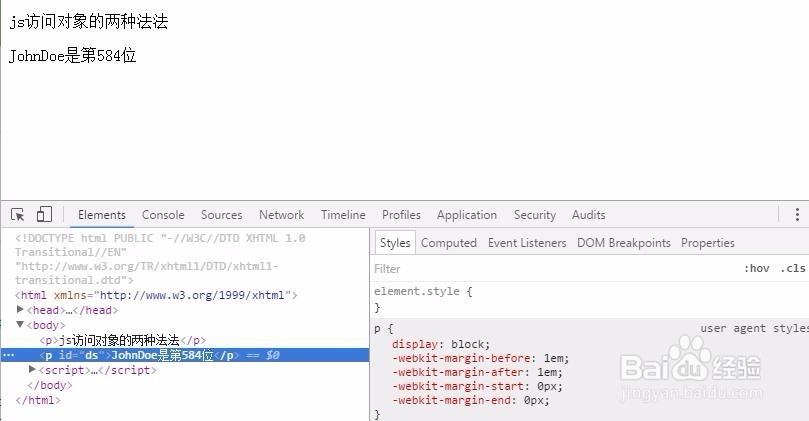Click the user agent stylesheet label

[754, 328]
